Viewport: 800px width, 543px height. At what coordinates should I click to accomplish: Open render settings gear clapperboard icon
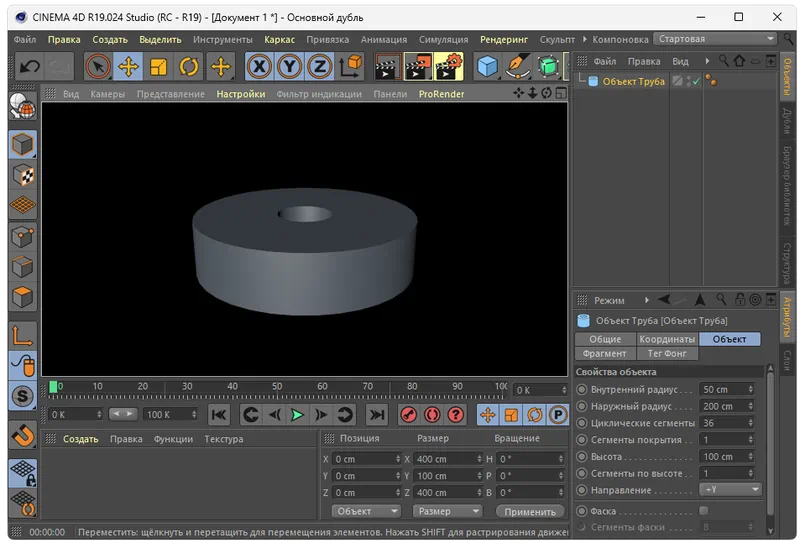pos(448,66)
